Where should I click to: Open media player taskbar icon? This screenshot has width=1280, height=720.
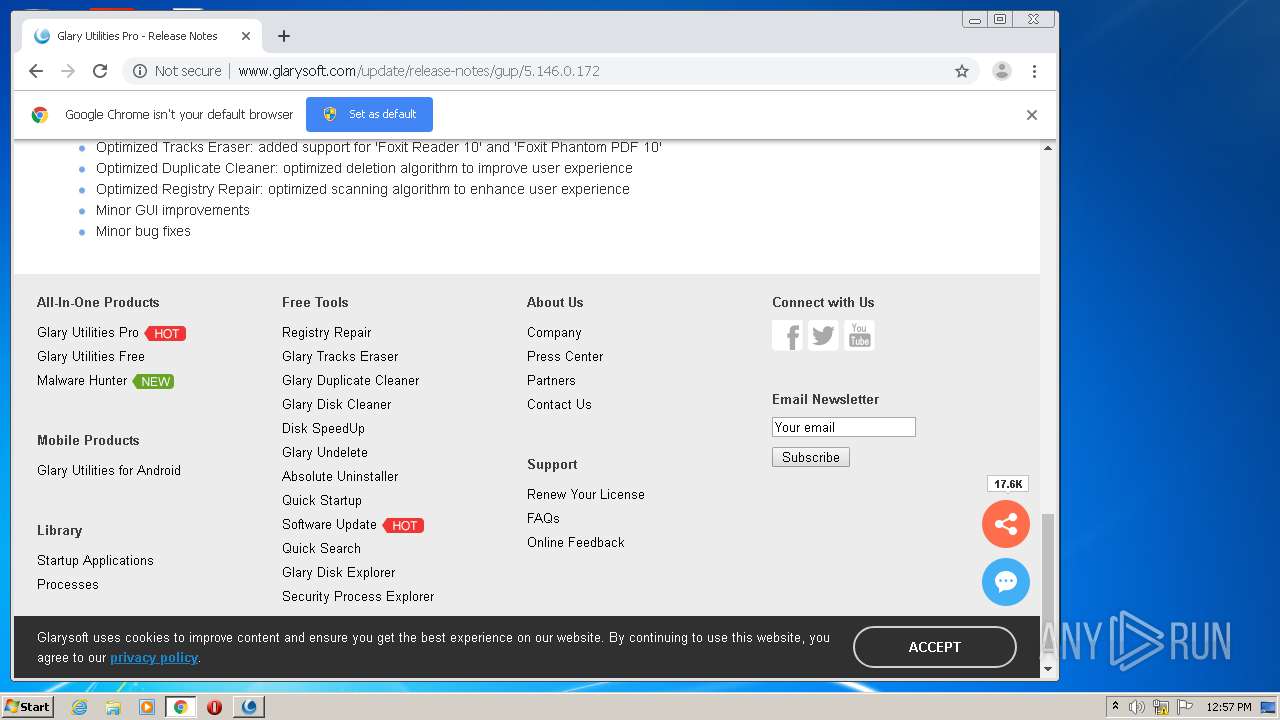tap(147, 707)
